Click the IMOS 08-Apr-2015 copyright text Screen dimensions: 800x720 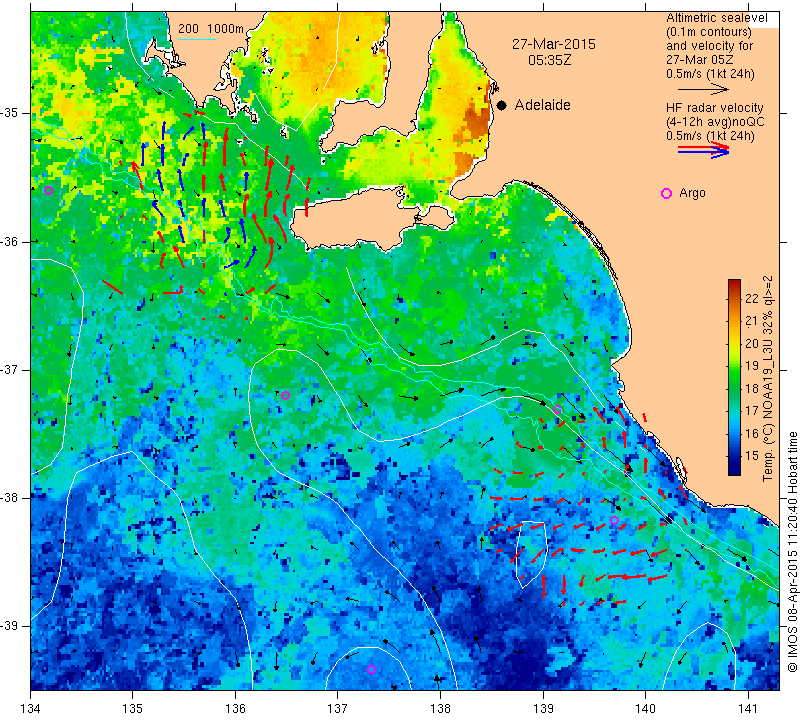(x=792, y=552)
